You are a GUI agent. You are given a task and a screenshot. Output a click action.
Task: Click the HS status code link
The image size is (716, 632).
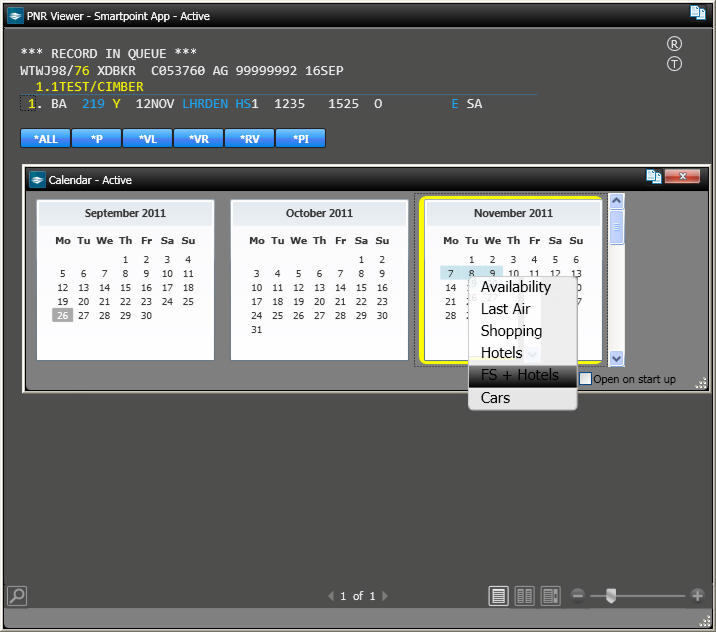click(x=243, y=104)
